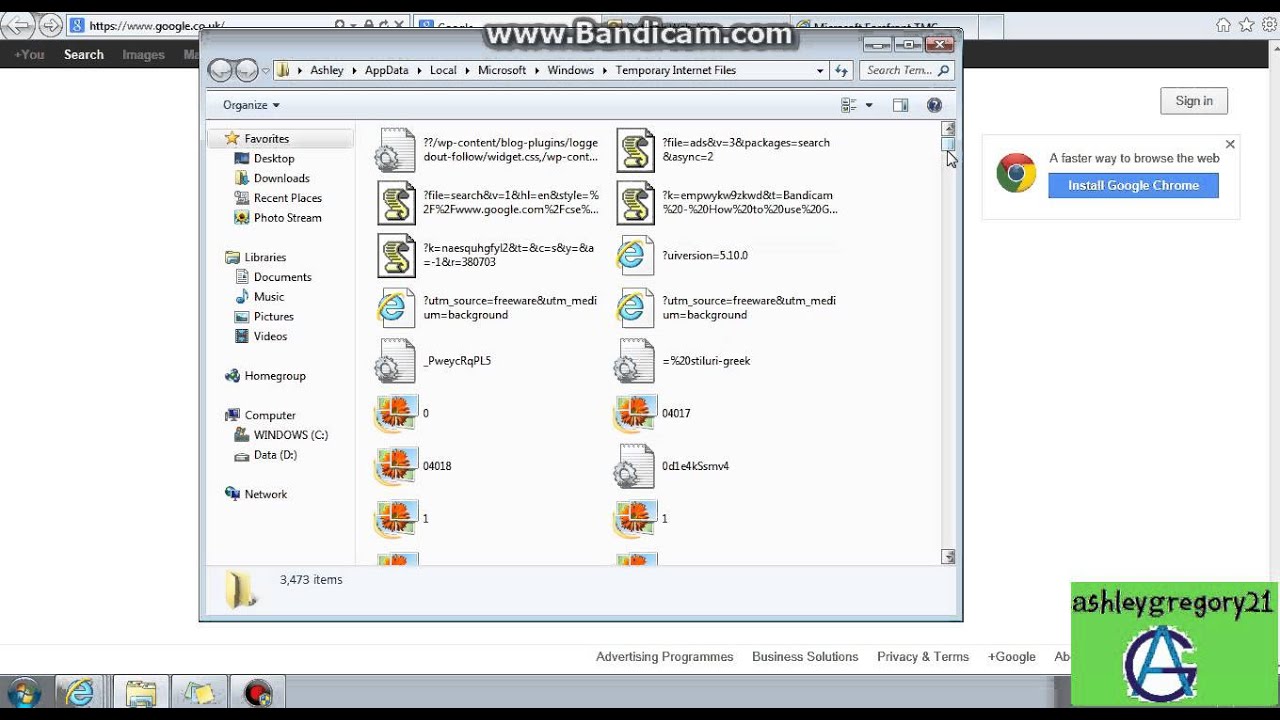1280x720 pixels.
Task: Click Install Google Chrome
Action: [1133, 185]
